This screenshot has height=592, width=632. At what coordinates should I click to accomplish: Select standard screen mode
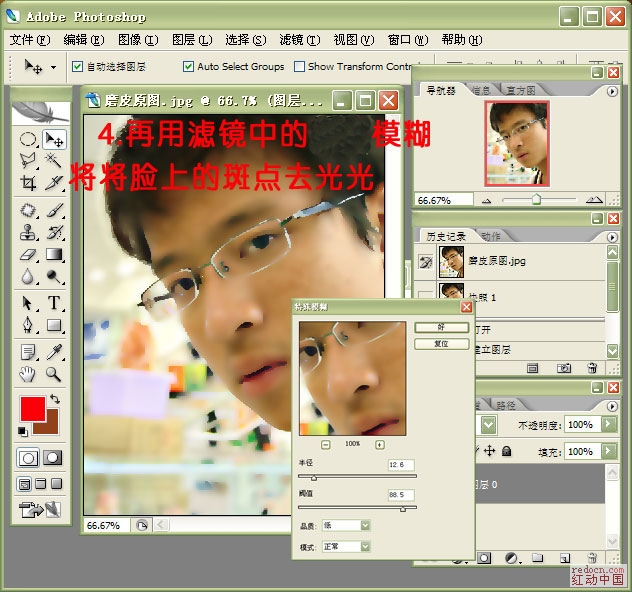tap(24, 484)
